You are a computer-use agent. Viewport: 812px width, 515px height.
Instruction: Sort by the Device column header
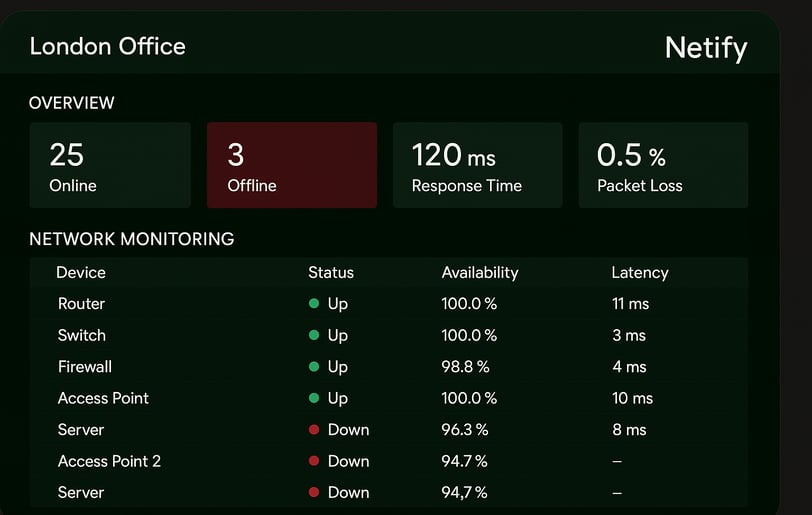81,273
